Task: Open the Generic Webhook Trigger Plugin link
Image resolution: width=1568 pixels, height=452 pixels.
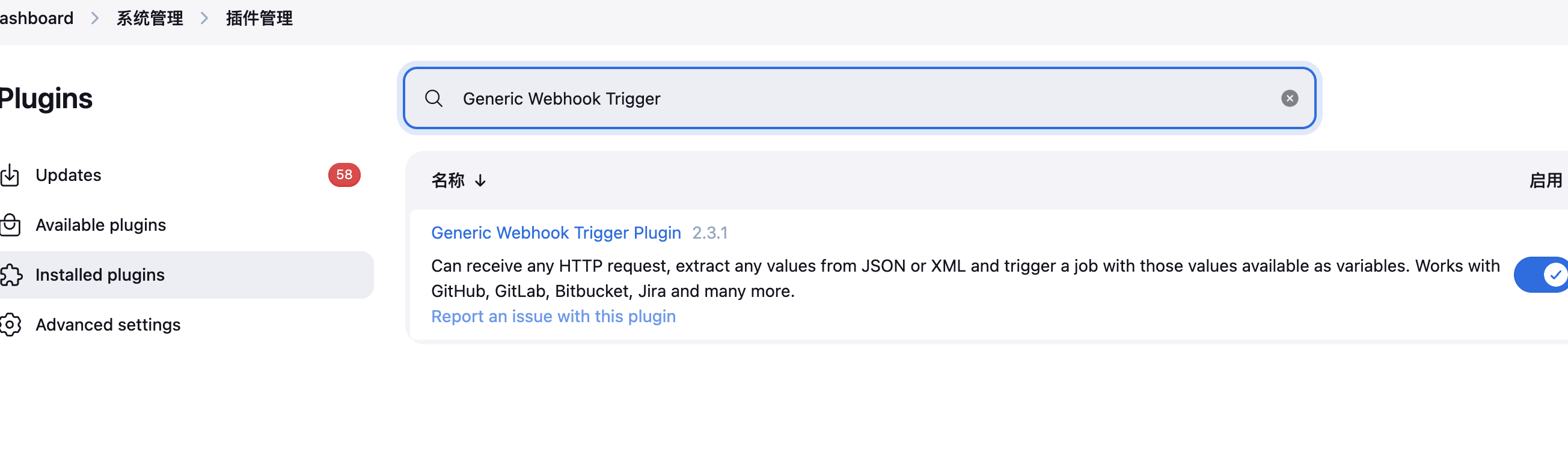Action: (555, 233)
